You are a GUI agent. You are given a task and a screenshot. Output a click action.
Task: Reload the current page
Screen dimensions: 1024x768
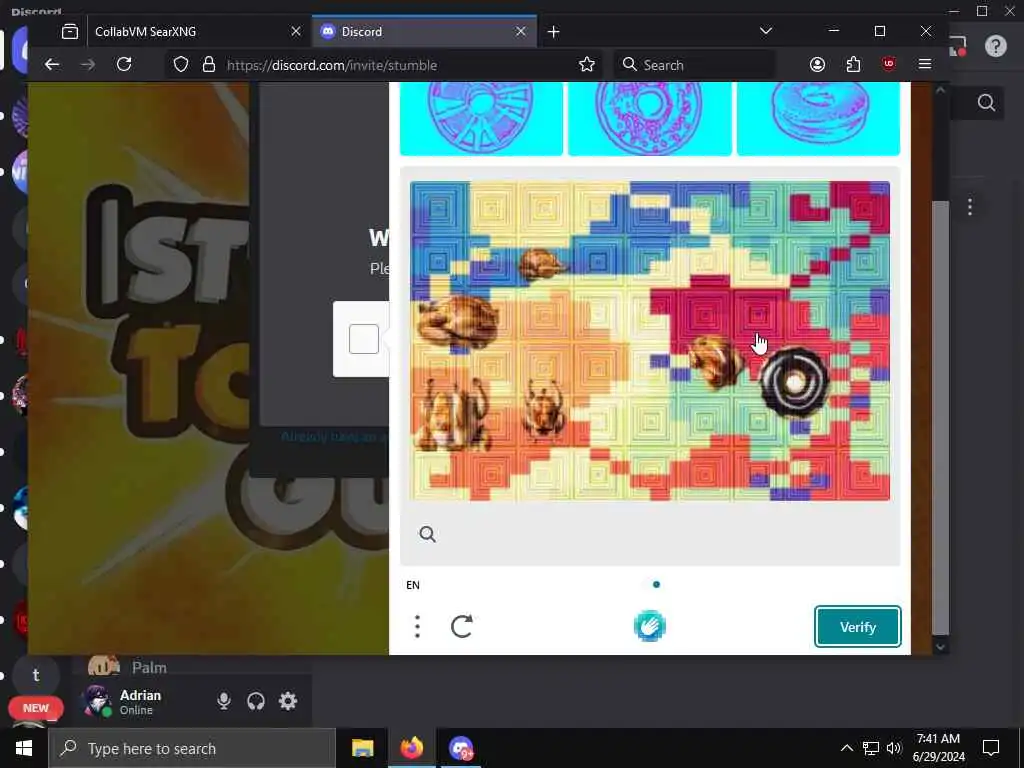124,64
